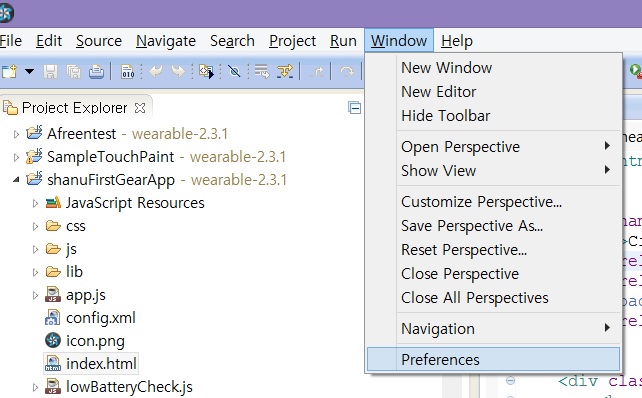Select the icon.png file
This screenshot has height=398, width=642.
[85, 341]
